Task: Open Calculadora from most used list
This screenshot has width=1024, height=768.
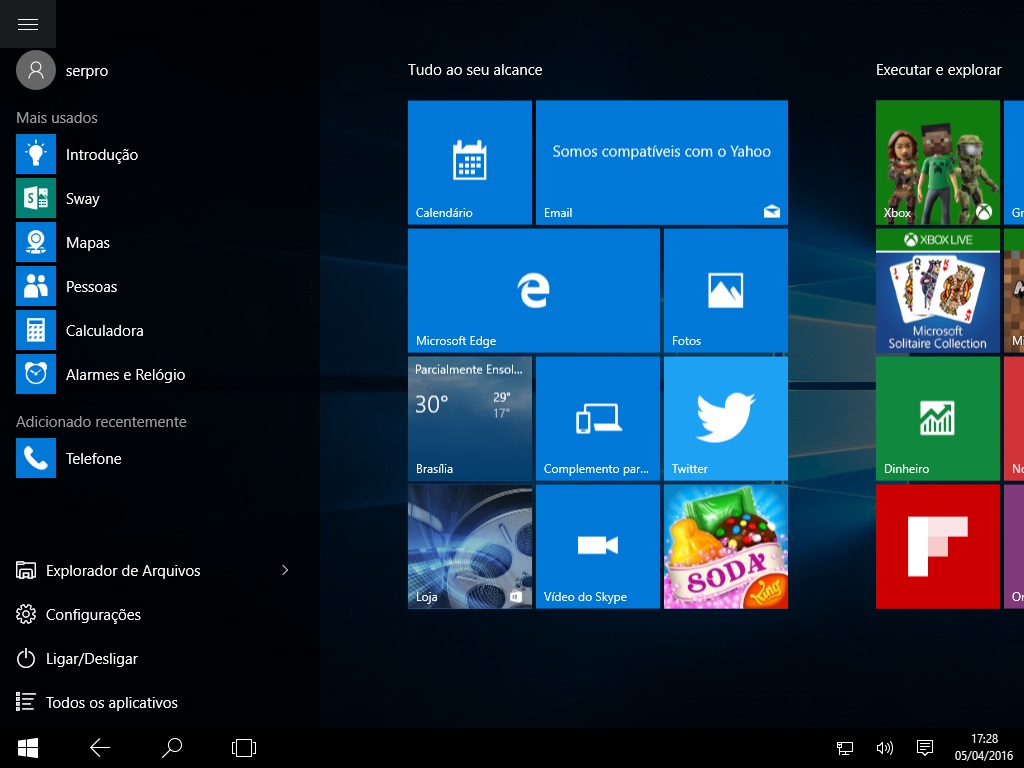Action: pyautogui.click(x=104, y=331)
